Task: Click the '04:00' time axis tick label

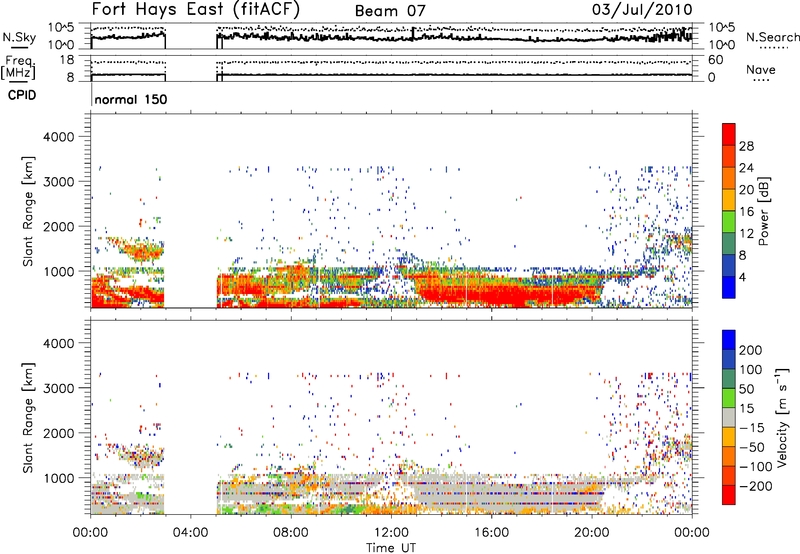Action: [190, 533]
